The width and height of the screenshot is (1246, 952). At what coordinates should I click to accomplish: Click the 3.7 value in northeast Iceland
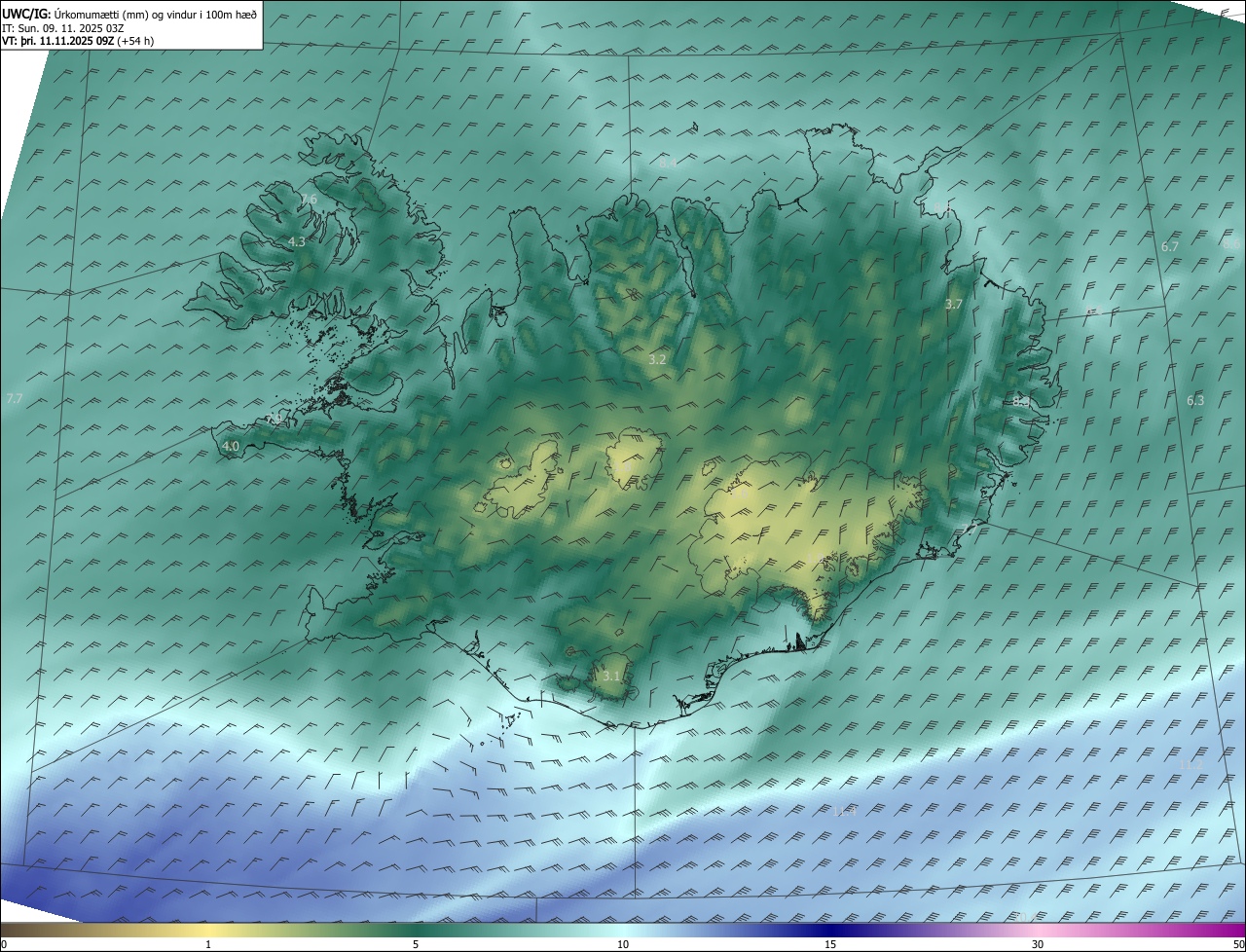954,305
